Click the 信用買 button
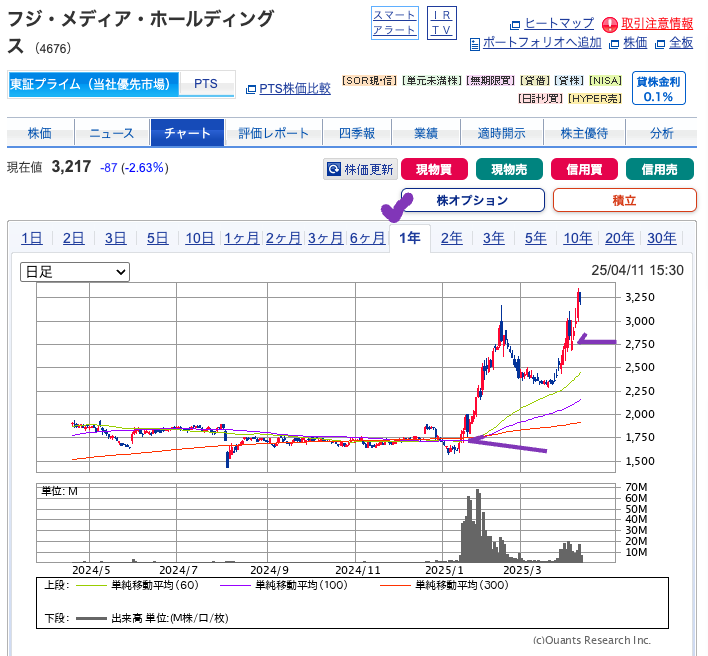708x656 pixels. pos(584,169)
